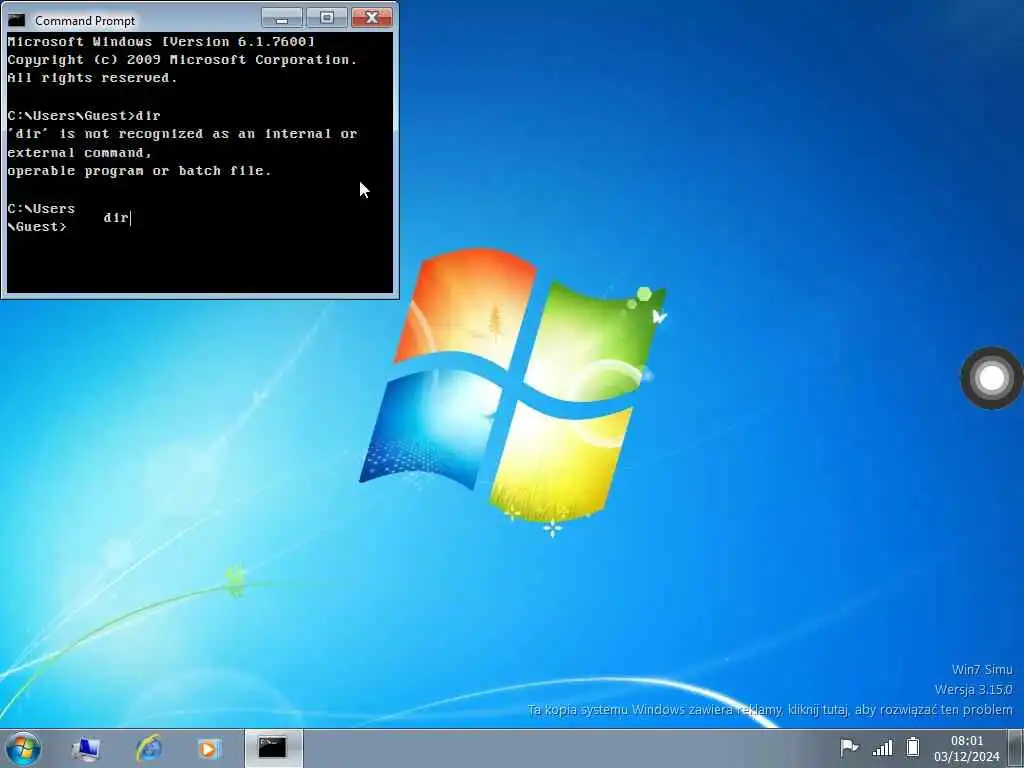Tap the floating round assistive button
The width and height of the screenshot is (1024, 768).
(991, 378)
